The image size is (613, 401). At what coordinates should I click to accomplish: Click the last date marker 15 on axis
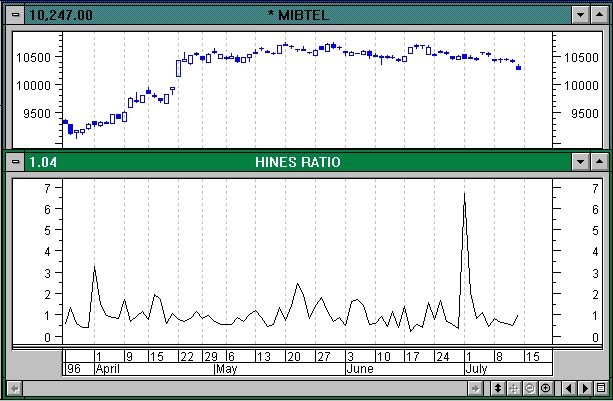tap(533, 356)
